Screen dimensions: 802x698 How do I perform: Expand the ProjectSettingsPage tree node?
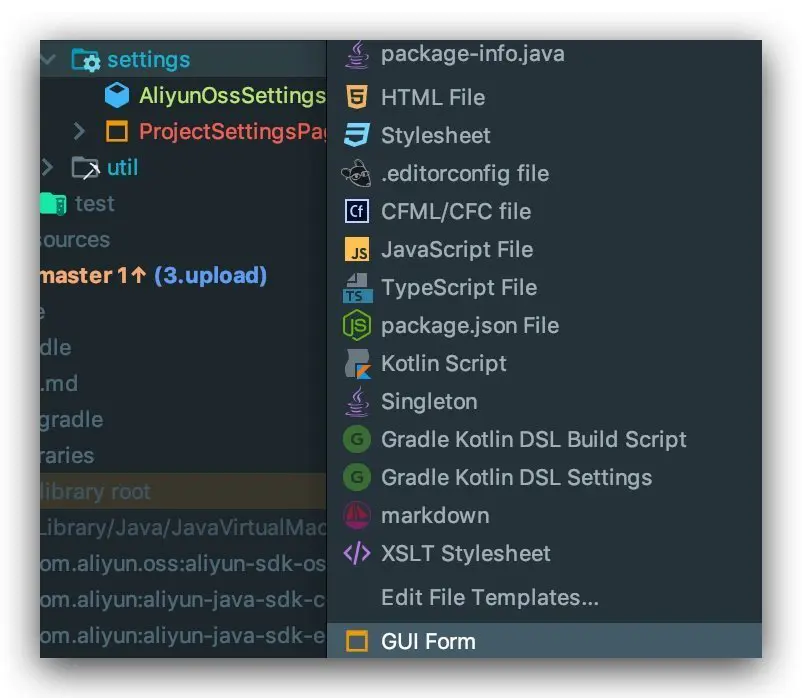tap(81, 131)
